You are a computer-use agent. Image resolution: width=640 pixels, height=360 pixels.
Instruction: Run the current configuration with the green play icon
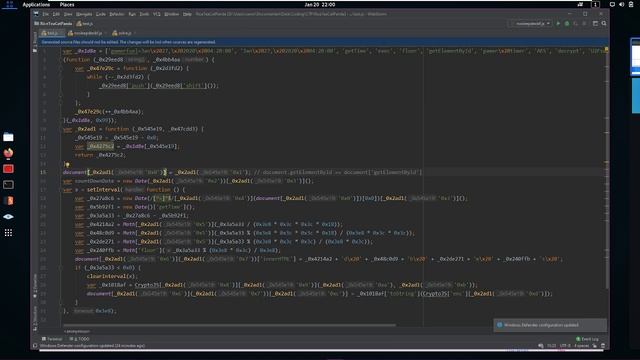tap(558, 24)
